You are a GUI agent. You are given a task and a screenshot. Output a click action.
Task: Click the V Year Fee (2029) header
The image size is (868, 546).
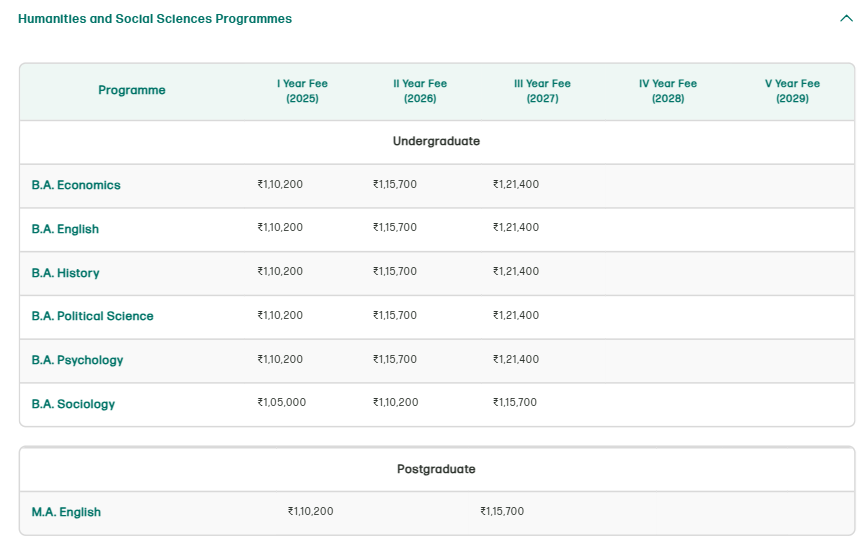click(792, 91)
